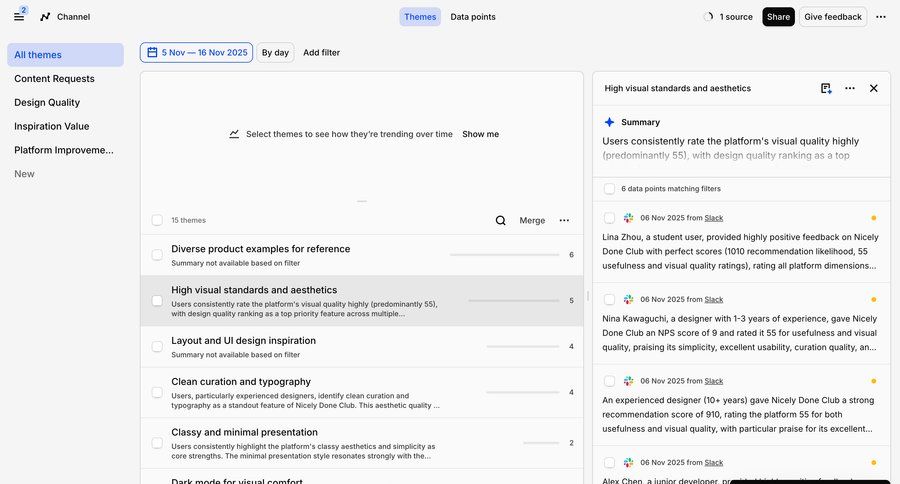Check the Diverse product examples theme
900x484 pixels.
(157, 255)
